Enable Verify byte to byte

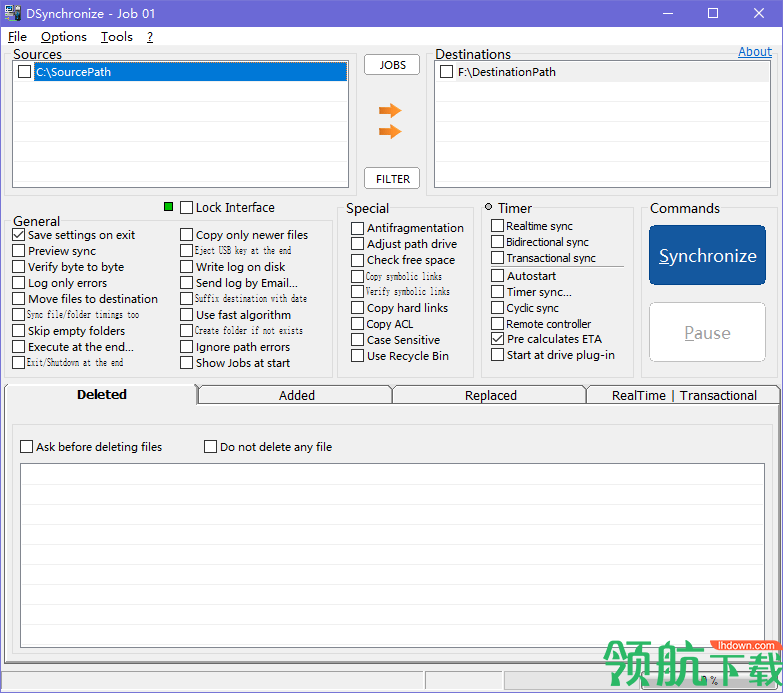point(18,267)
